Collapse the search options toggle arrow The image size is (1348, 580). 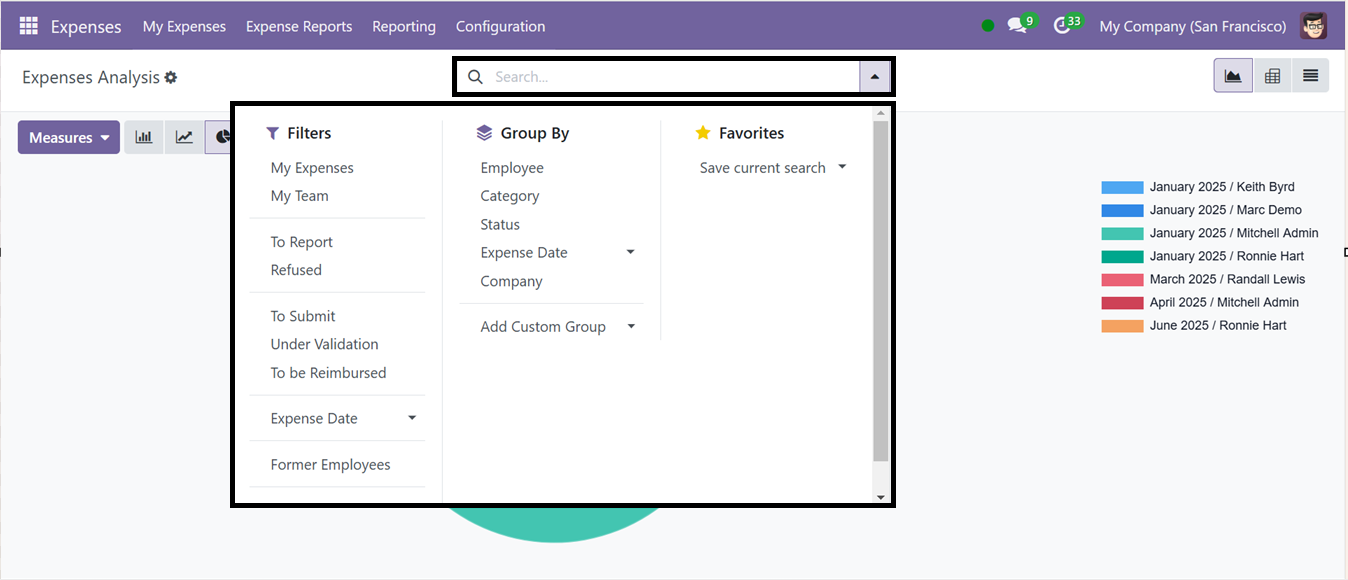[x=875, y=77]
